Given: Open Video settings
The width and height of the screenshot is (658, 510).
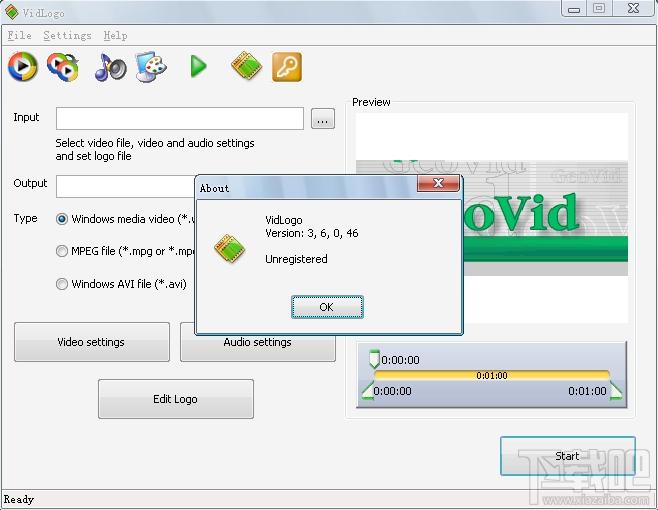Looking at the screenshot, I should click(92, 342).
